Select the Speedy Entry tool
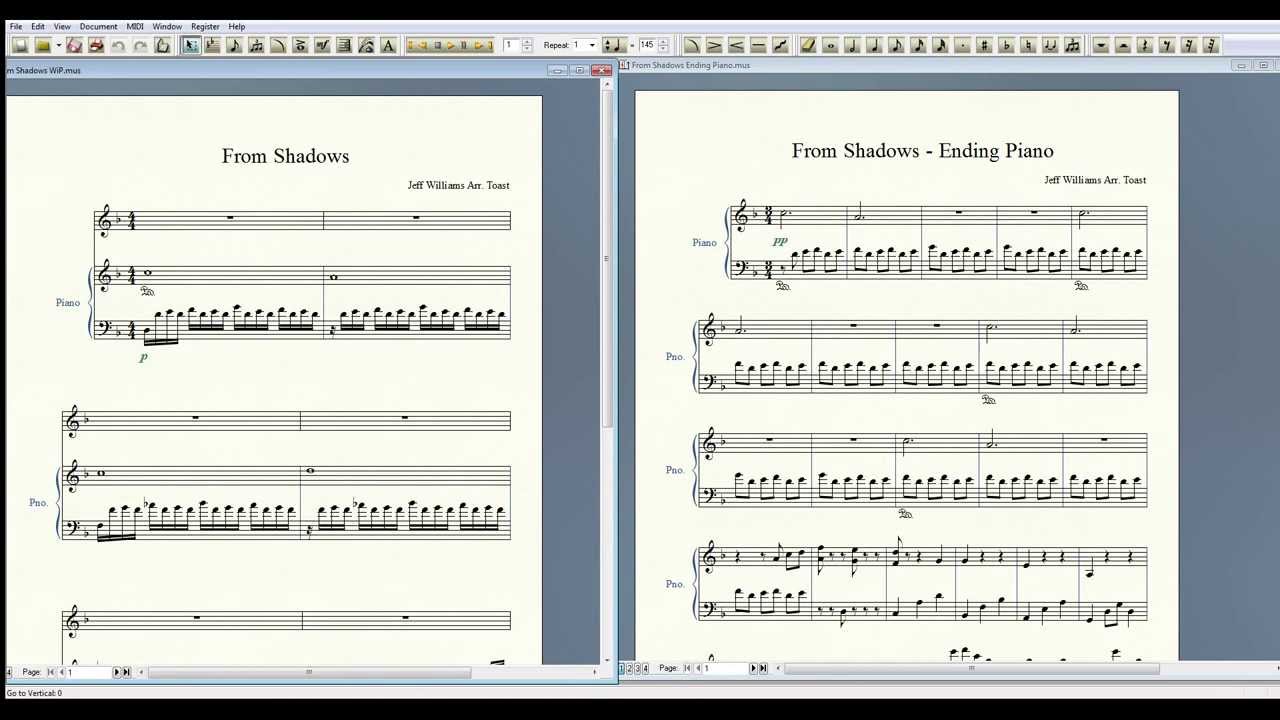The width and height of the screenshot is (1280, 720). point(256,45)
